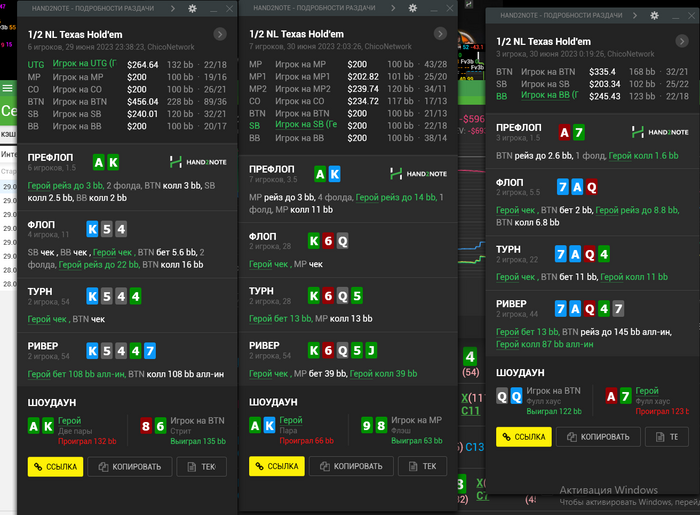Viewport: 700px width, 515px height.
Task: Click hamburger menu icon in background window
Action: pyautogui.click(x=8, y=88)
